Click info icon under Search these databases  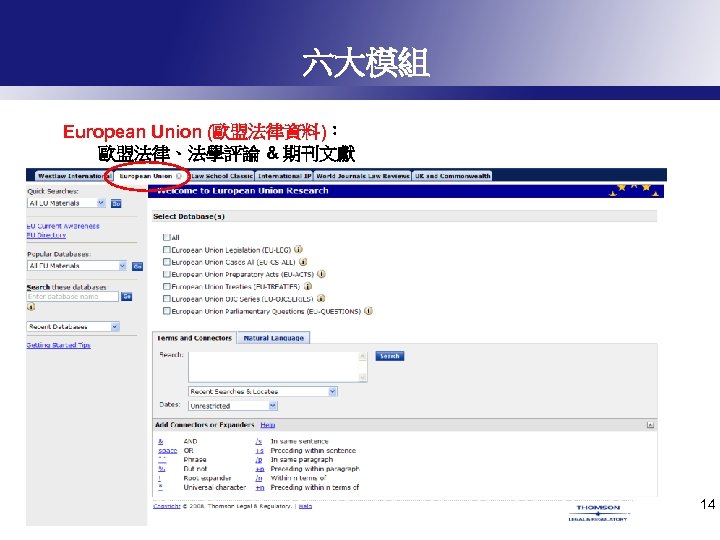coord(31,307)
